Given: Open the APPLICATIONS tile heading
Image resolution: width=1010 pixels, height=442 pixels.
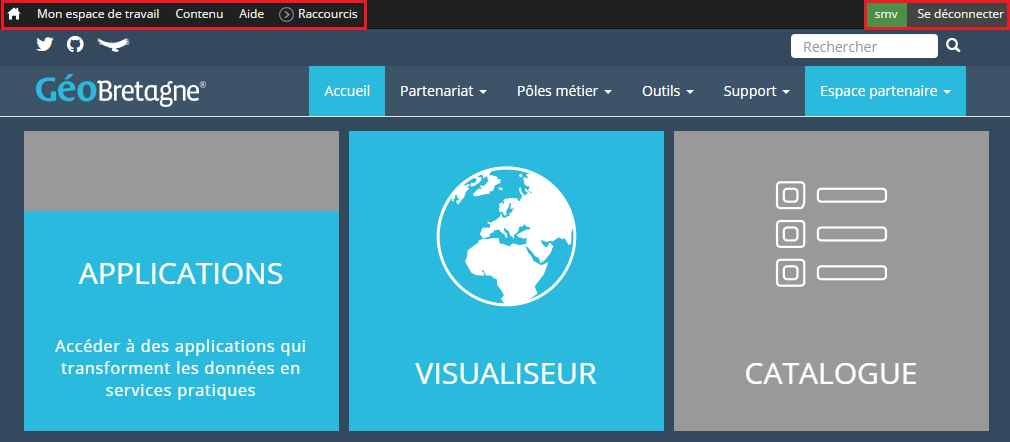Looking at the screenshot, I should pos(181,274).
